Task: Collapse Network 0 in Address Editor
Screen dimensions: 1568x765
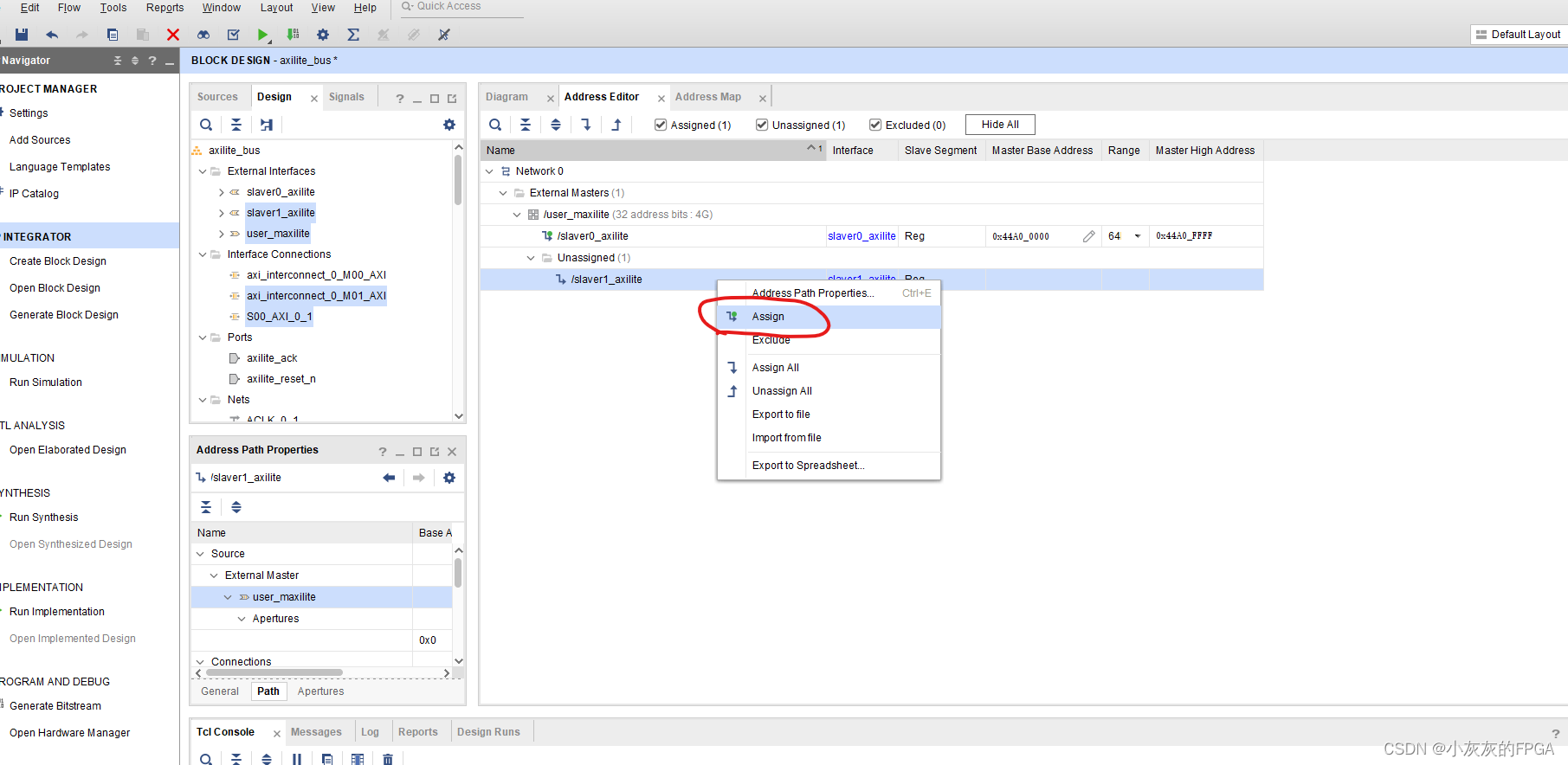Action: [x=489, y=171]
